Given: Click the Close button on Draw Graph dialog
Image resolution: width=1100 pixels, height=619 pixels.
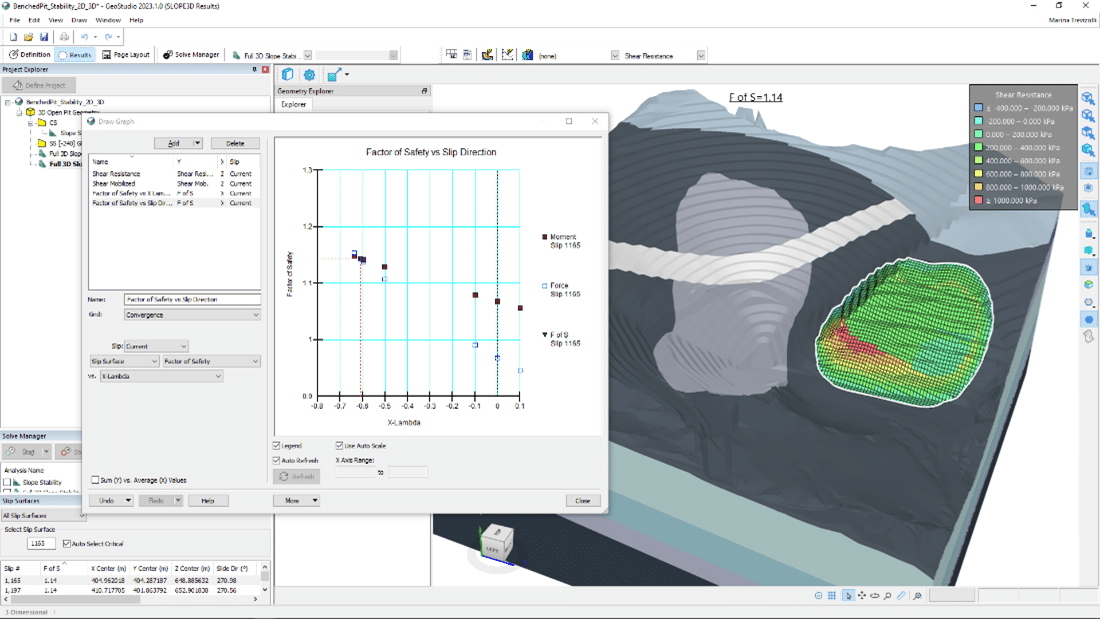Looking at the screenshot, I should [583, 500].
